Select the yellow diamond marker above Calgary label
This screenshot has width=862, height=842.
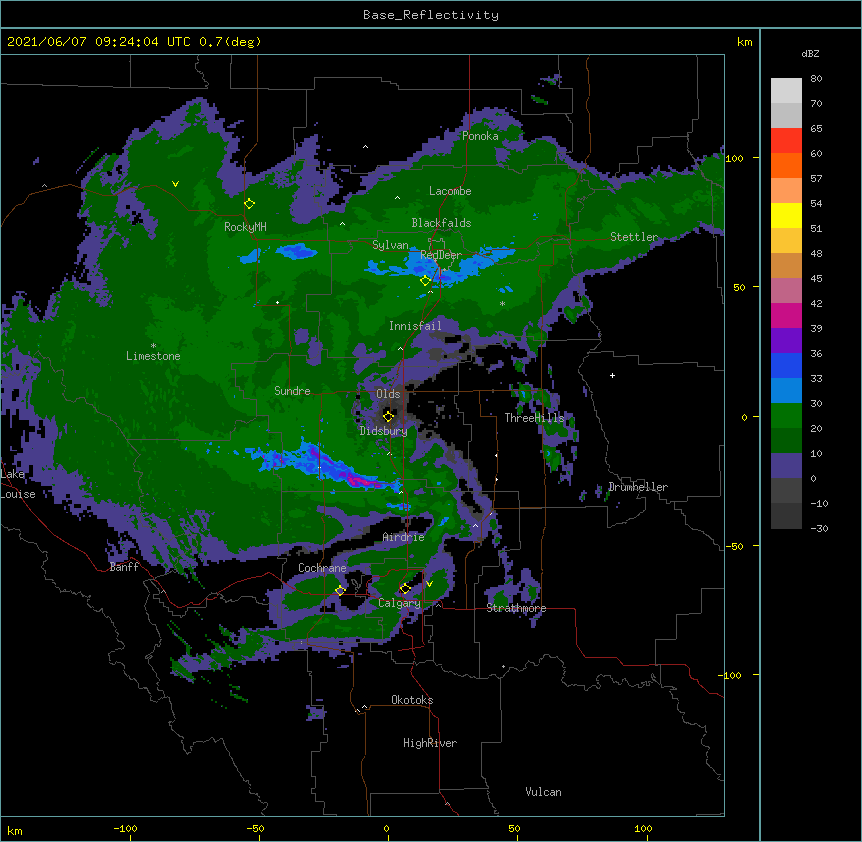click(x=405, y=589)
